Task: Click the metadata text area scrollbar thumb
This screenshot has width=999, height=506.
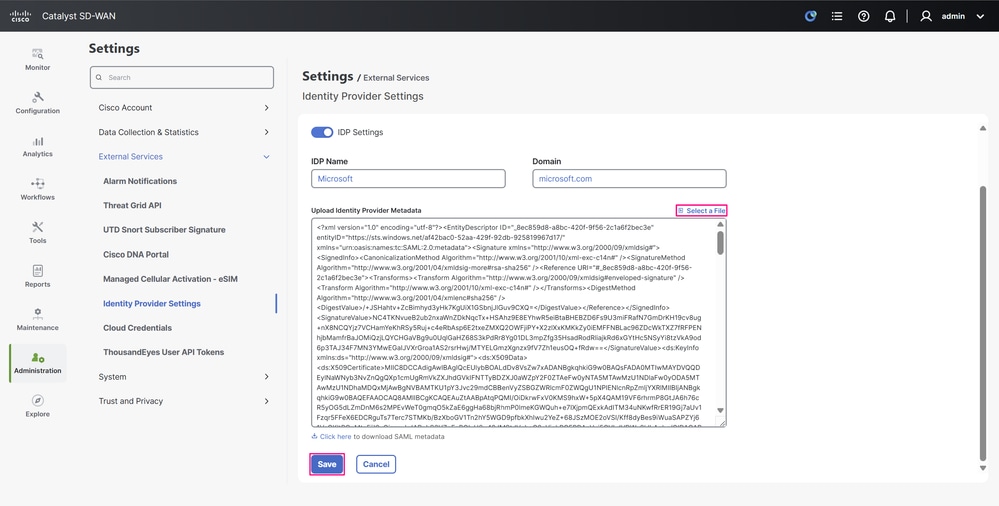Action: point(721,243)
